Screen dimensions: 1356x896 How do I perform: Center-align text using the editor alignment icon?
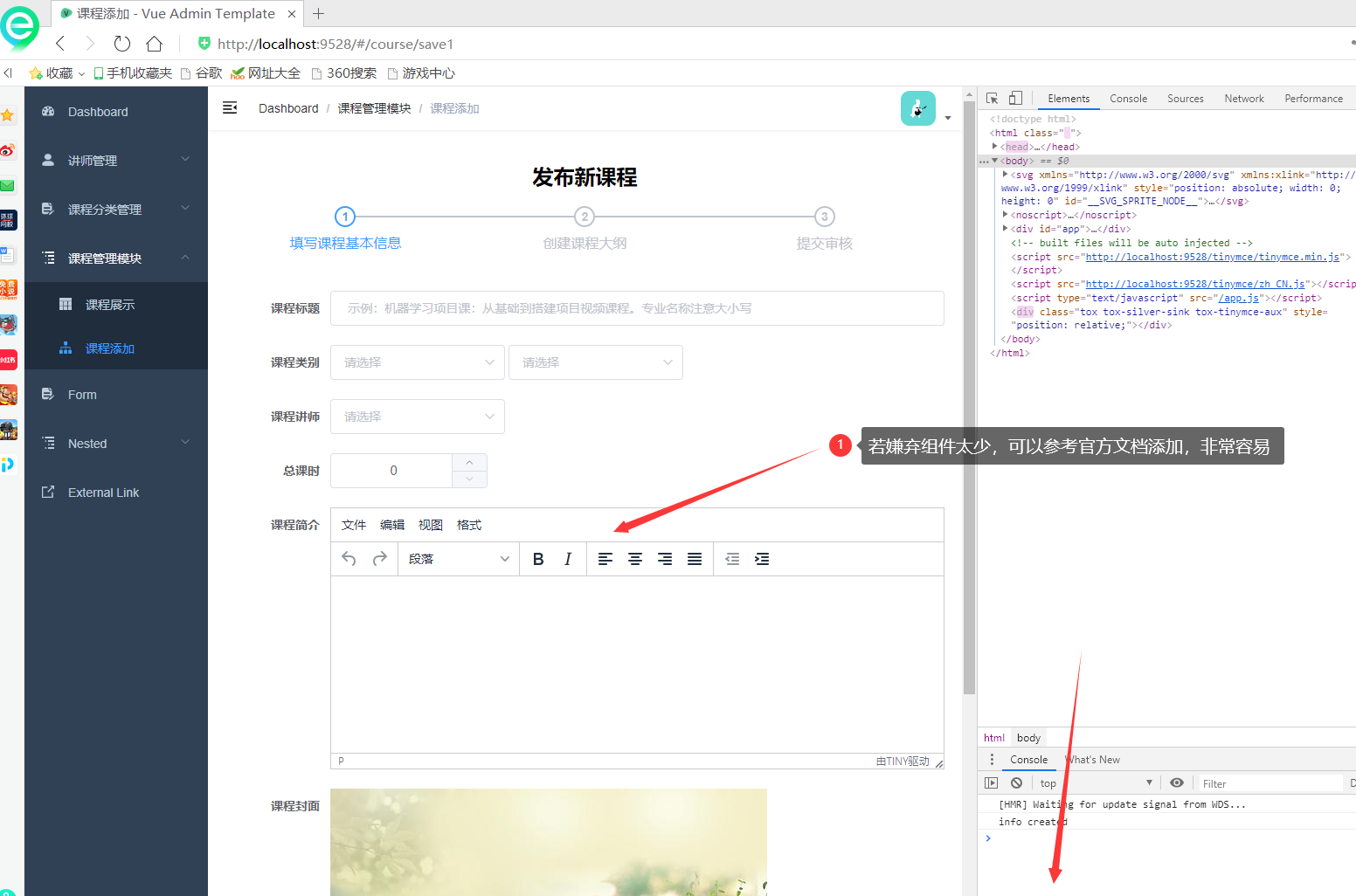pyautogui.click(x=635, y=558)
